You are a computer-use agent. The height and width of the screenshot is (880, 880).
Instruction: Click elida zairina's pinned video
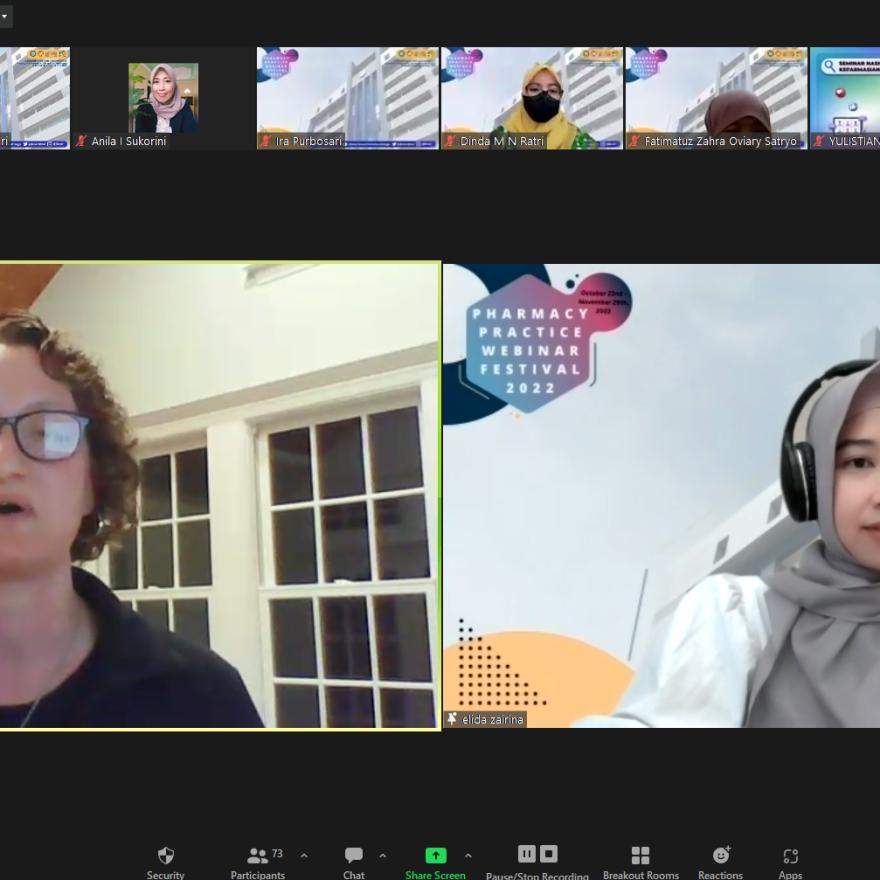click(661, 495)
